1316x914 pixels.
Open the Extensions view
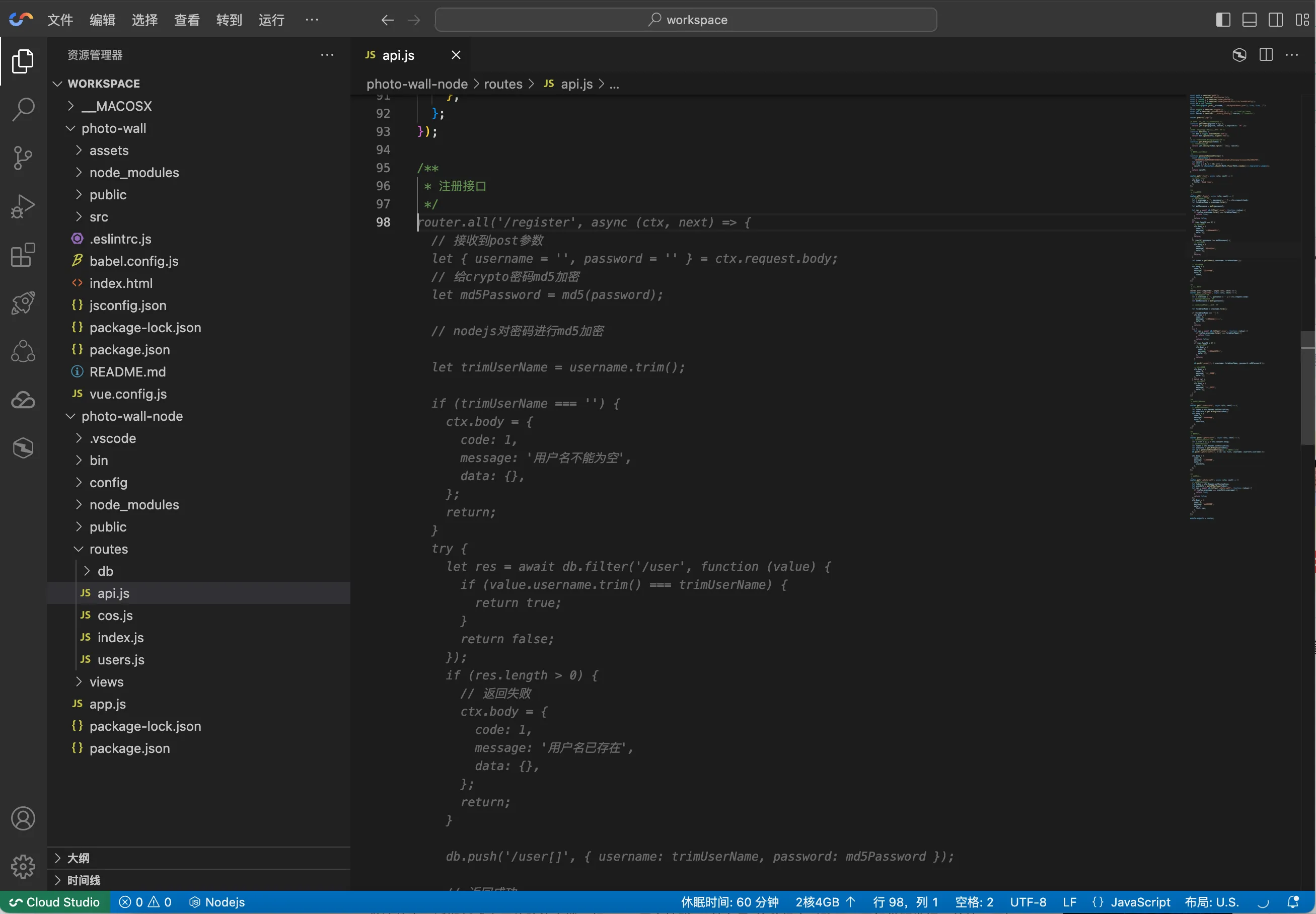point(23,255)
